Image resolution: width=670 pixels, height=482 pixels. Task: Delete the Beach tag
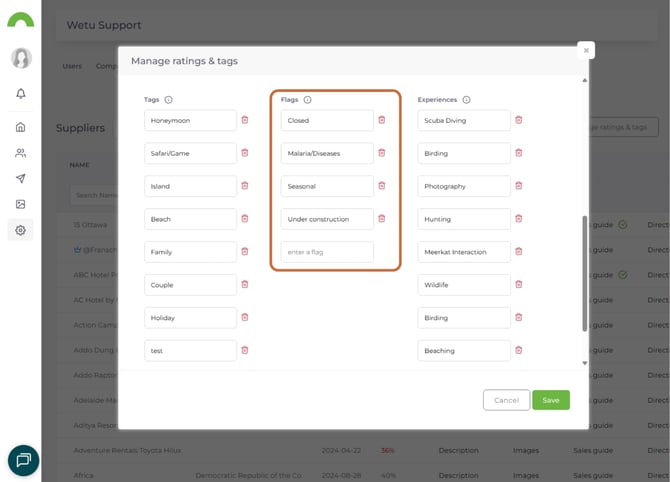tap(245, 219)
